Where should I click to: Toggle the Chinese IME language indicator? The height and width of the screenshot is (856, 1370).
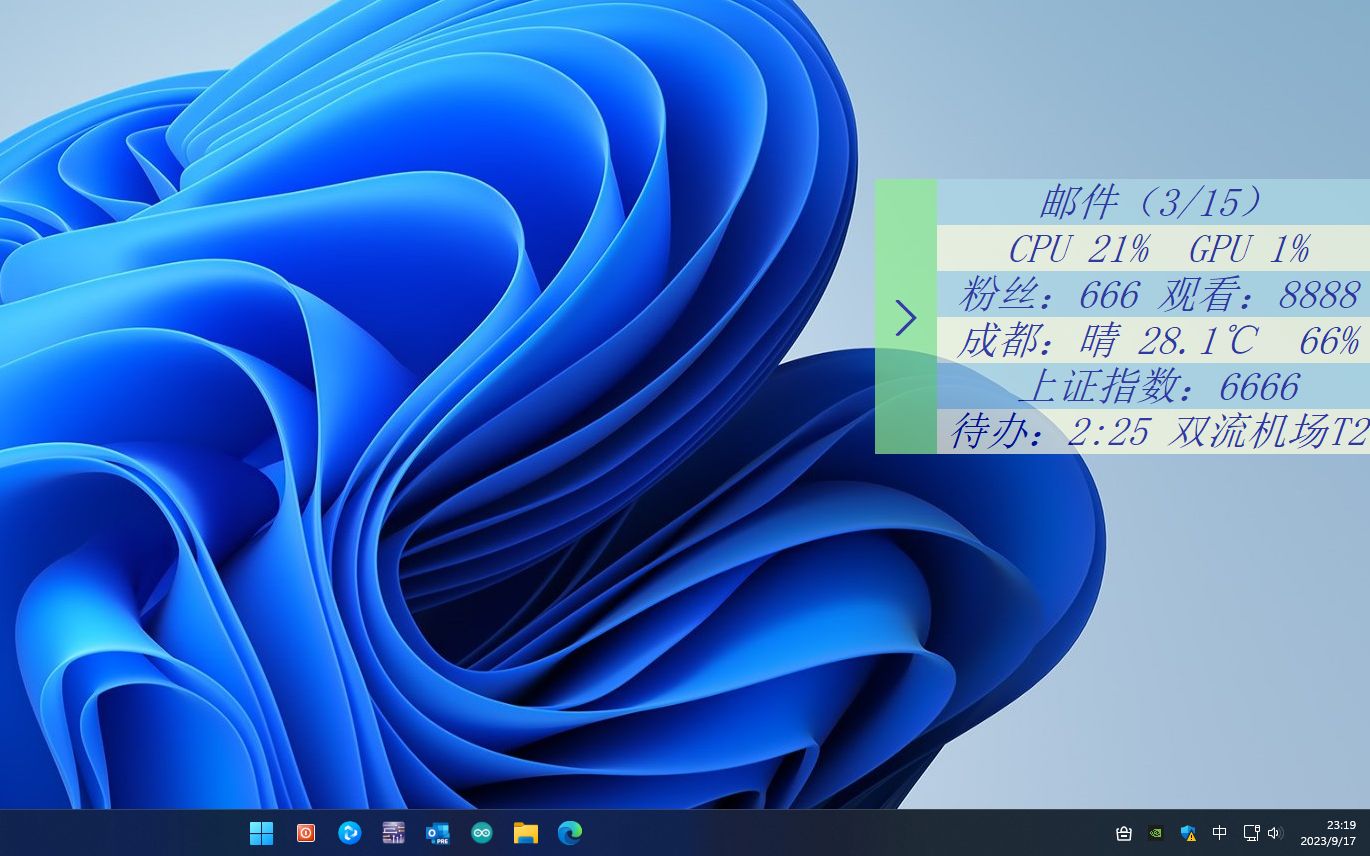1219,832
